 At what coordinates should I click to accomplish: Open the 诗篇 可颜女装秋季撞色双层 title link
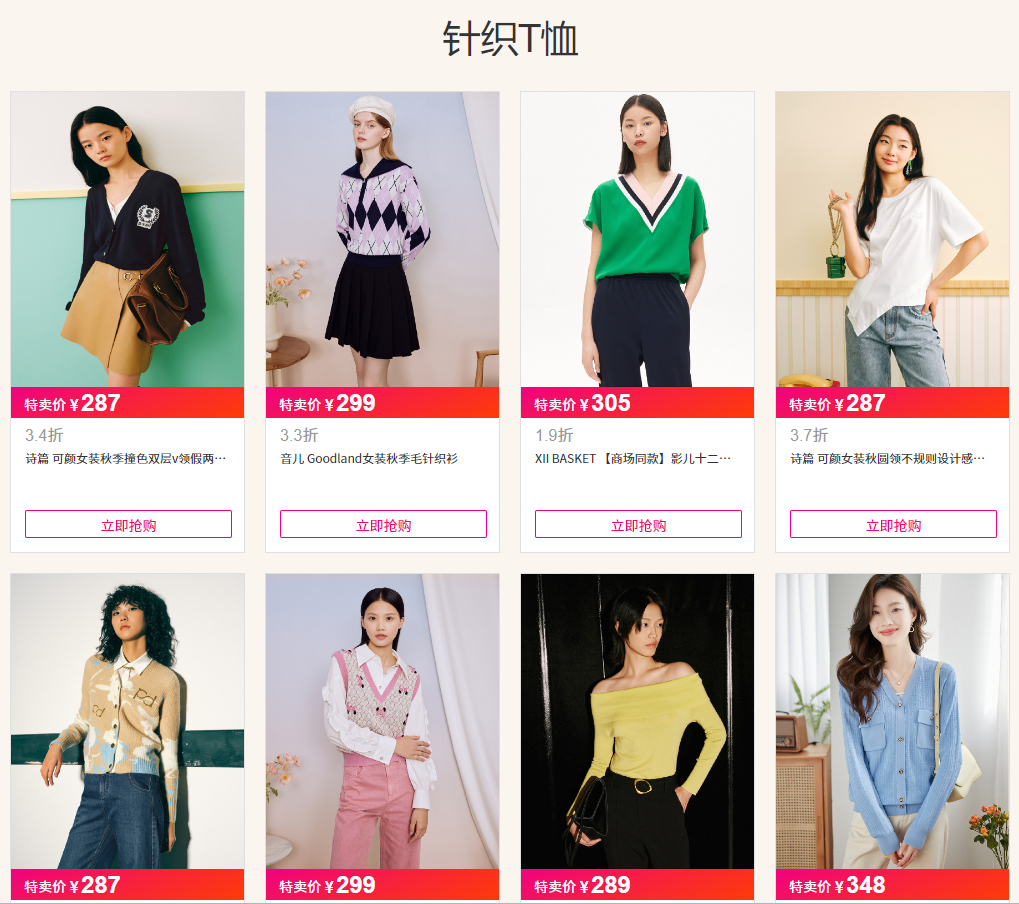tap(125, 459)
